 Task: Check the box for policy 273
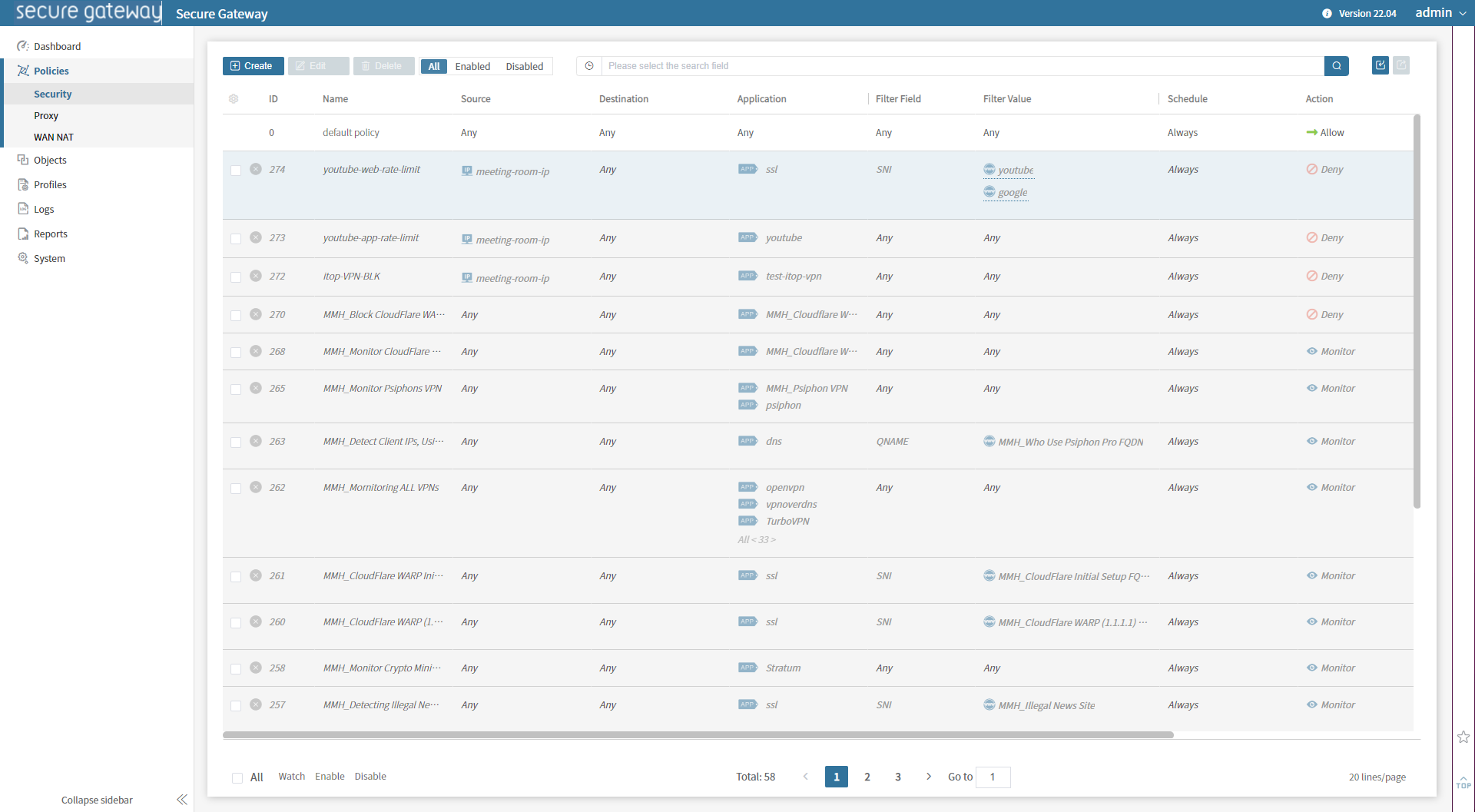[236, 239]
